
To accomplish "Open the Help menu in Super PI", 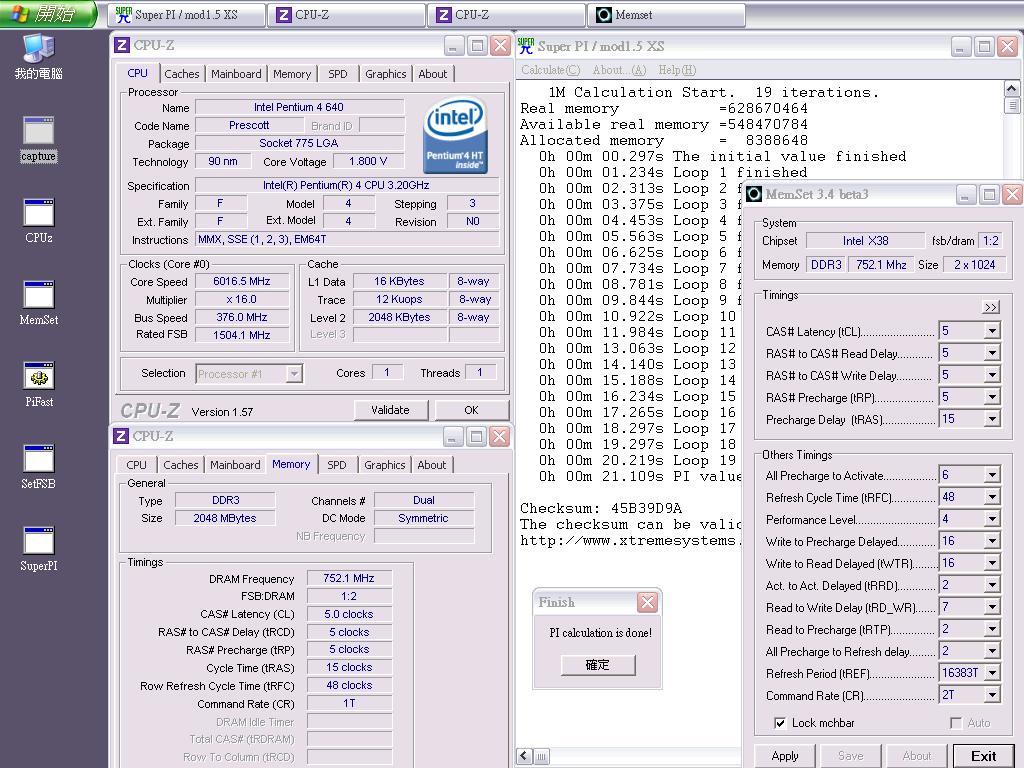I will click(677, 70).
